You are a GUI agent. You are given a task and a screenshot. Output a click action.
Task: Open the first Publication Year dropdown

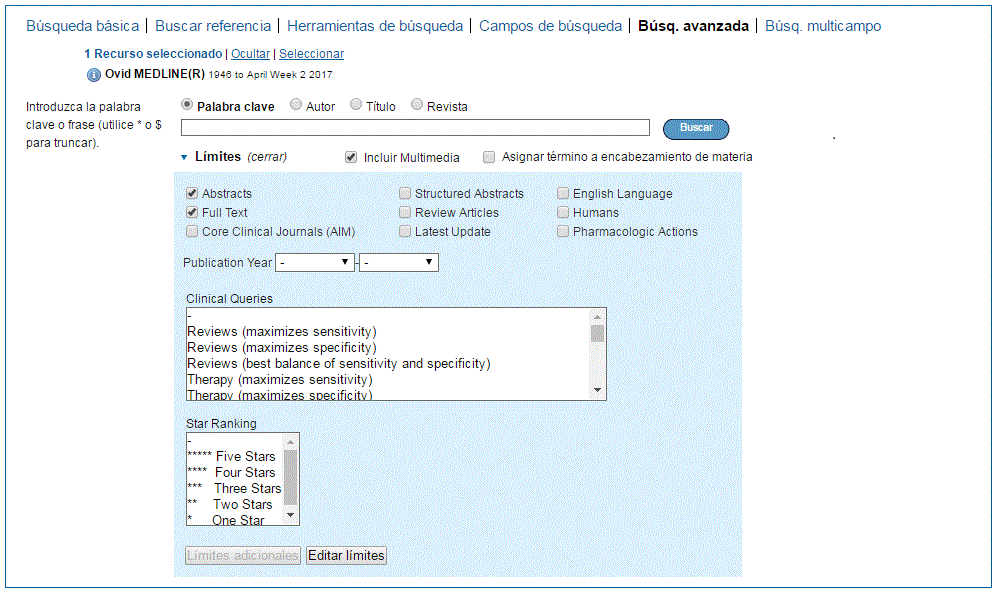point(314,262)
